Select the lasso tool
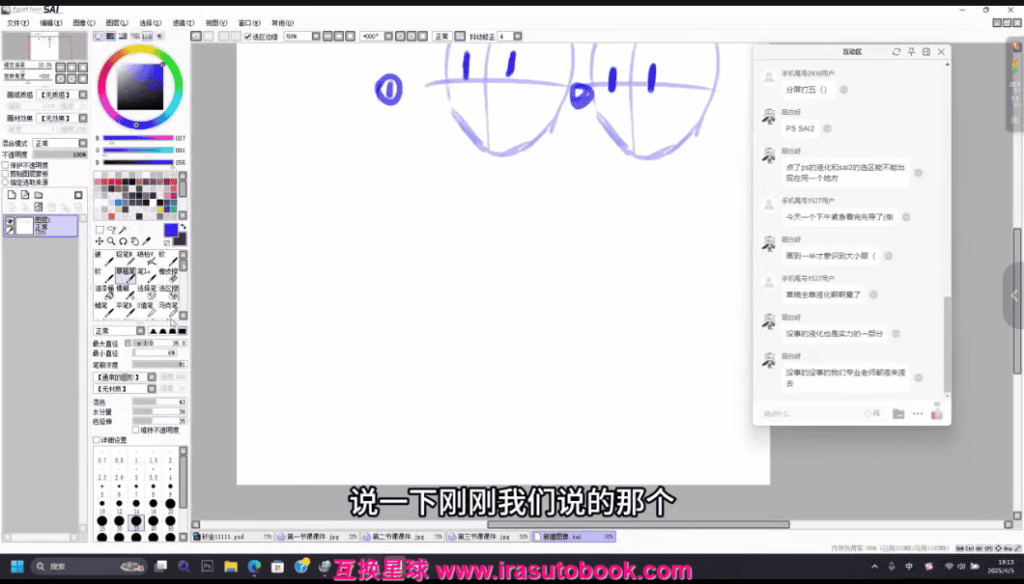Viewport: 1024px width, 584px height. (111, 230)
